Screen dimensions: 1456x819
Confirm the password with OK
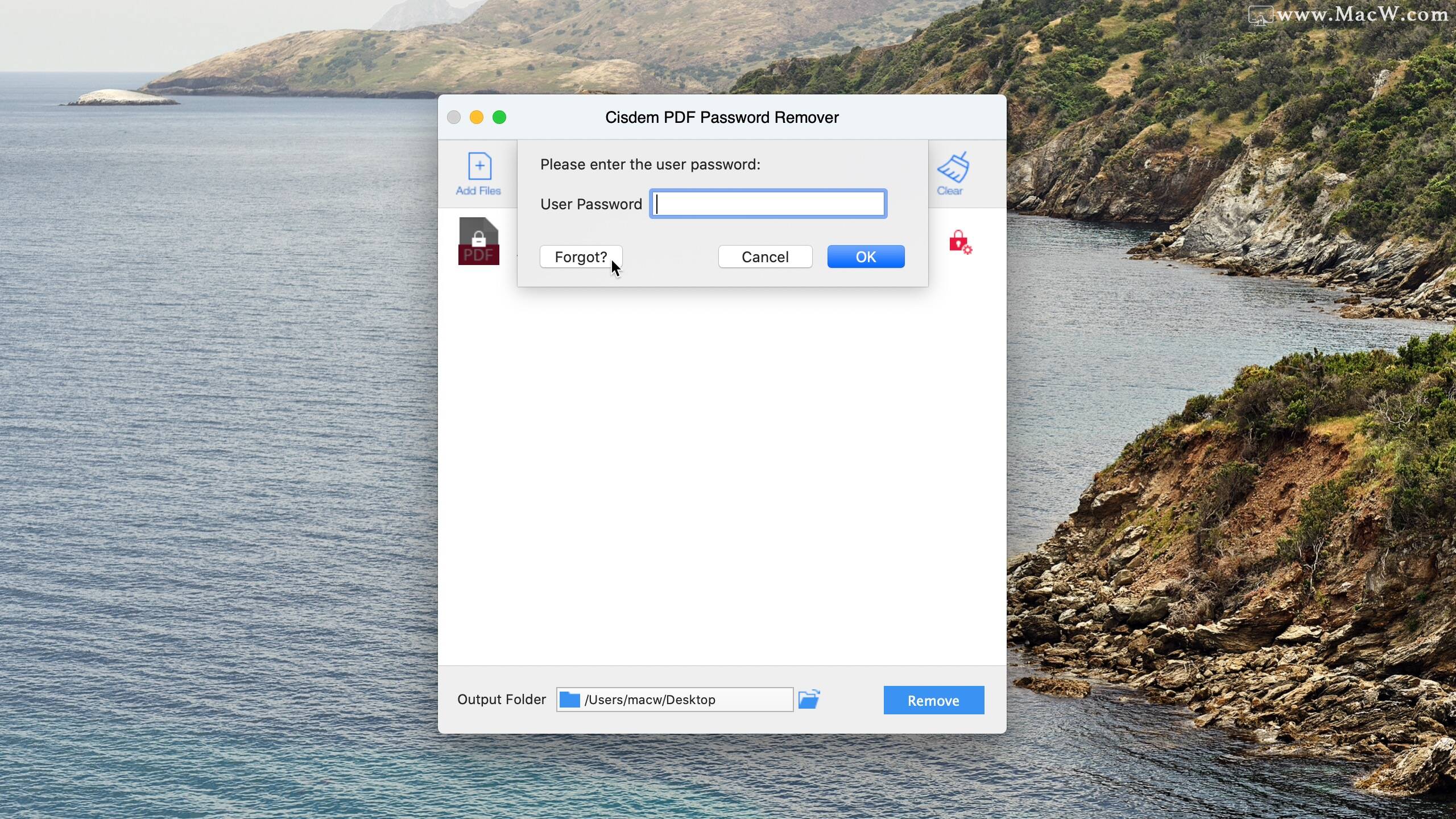pos(866,257)
